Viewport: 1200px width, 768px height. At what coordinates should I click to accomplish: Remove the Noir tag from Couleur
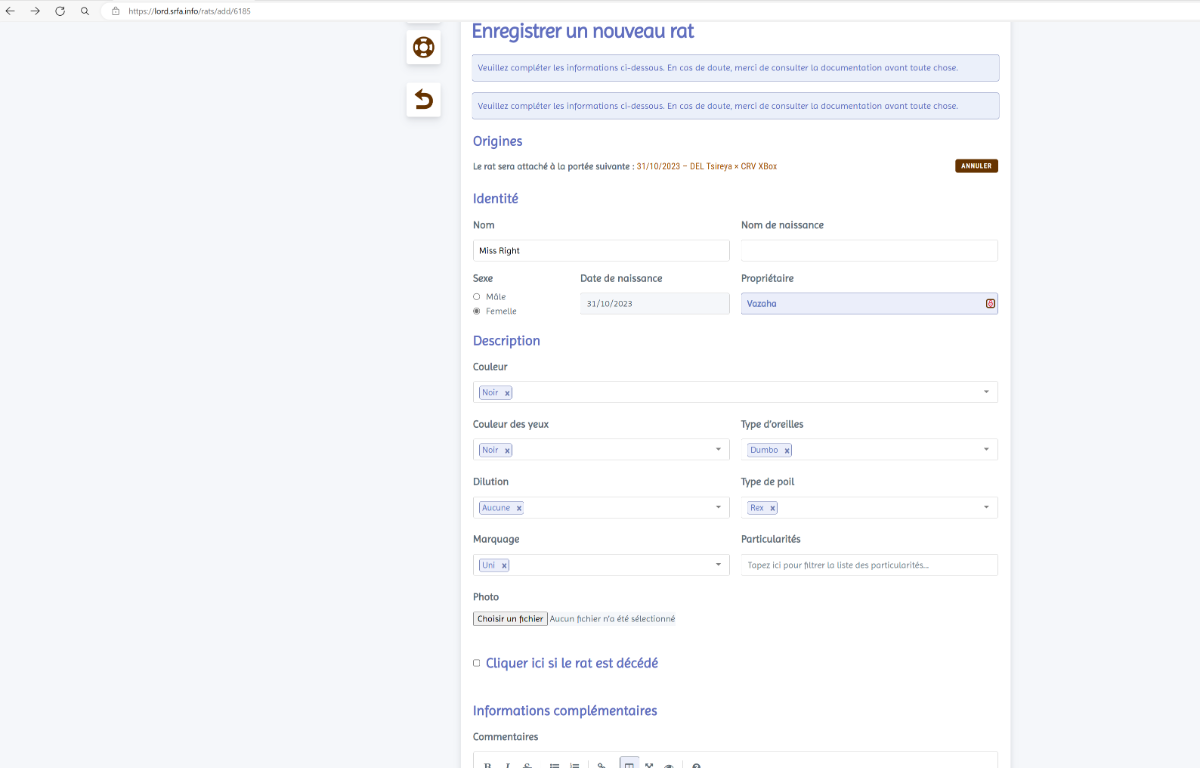pos(507,393)
